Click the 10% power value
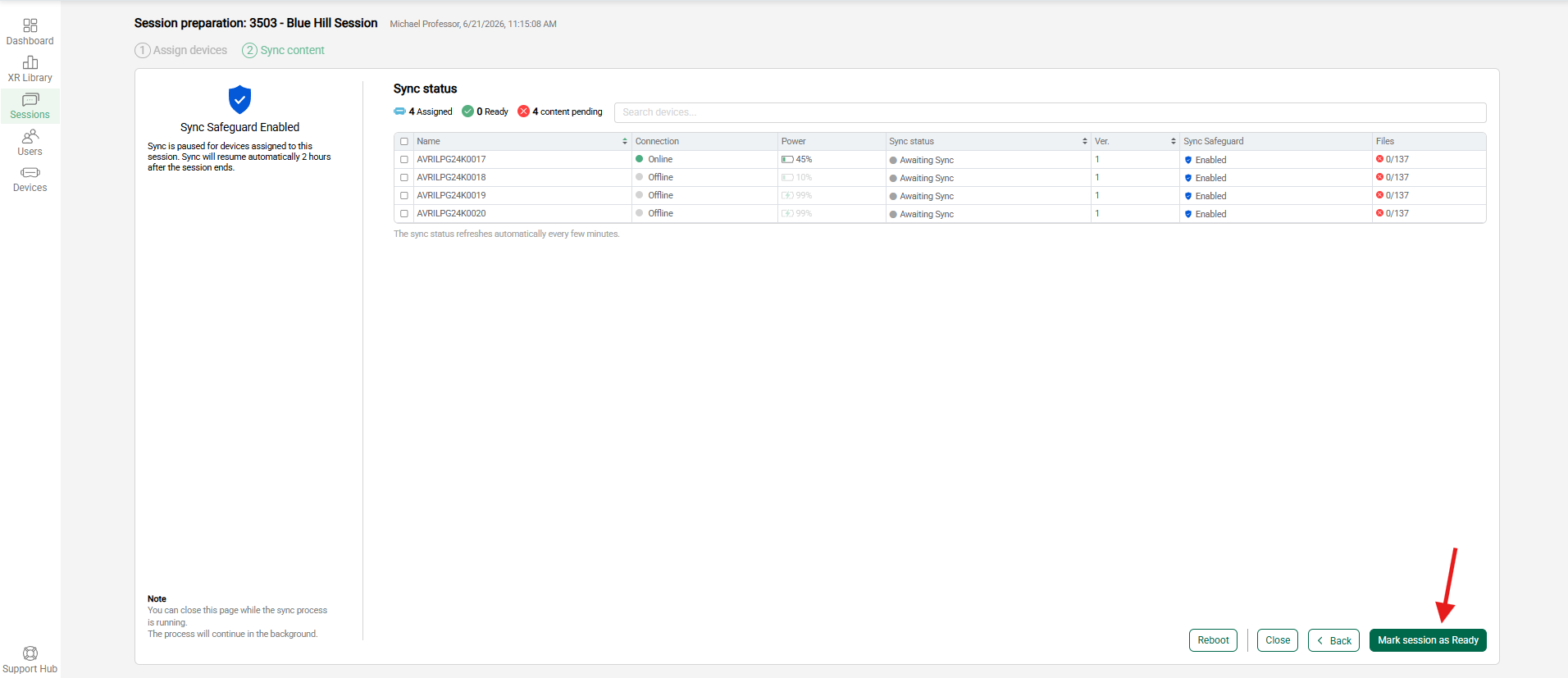Image resolution: width=1568 pixels, height=678 pixels. tap(804, 178)
